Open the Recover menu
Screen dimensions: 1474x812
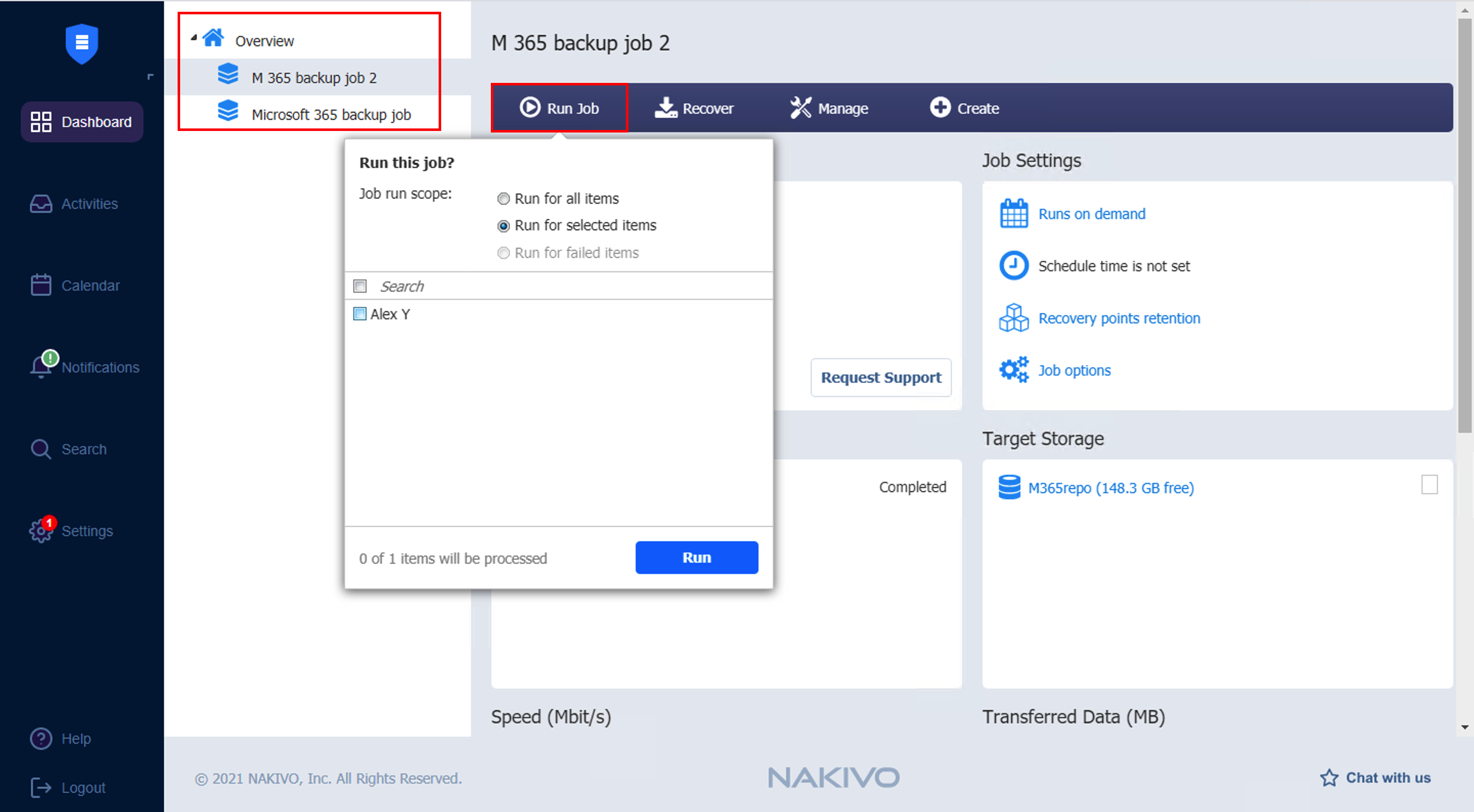pos(693,108)
